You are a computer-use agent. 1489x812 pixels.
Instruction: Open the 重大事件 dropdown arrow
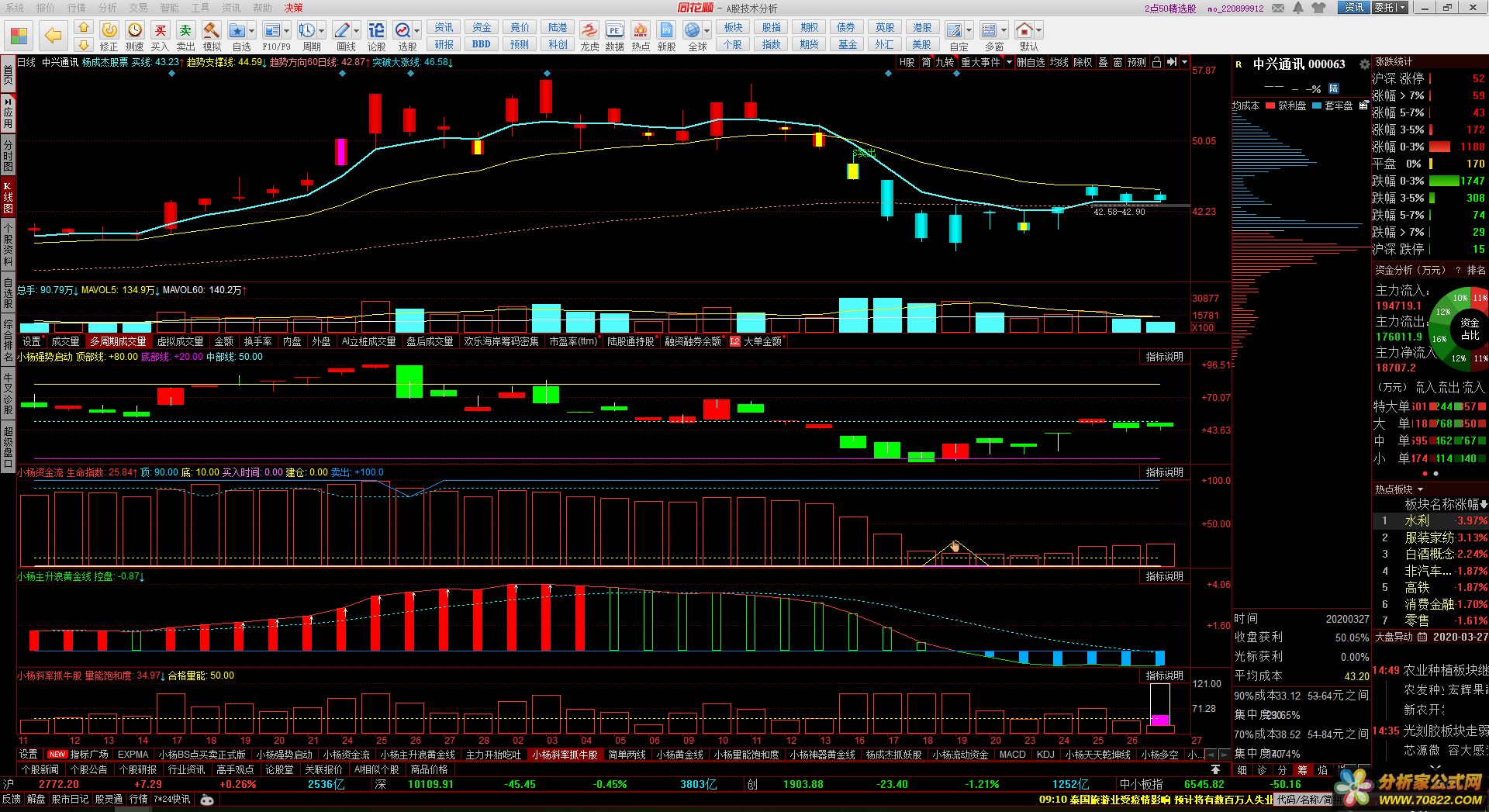click(1009, 62)
